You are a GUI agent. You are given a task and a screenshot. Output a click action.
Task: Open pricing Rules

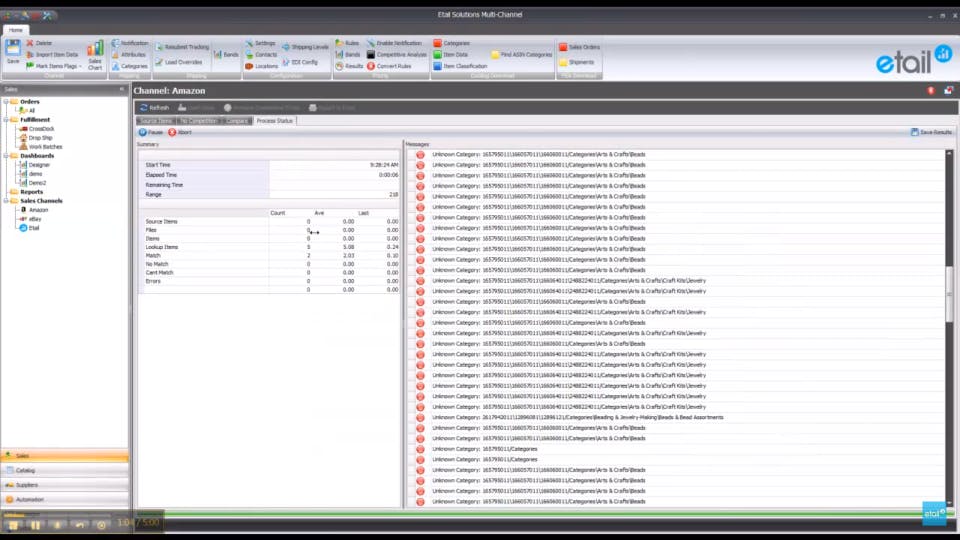(x=347, y=43)
